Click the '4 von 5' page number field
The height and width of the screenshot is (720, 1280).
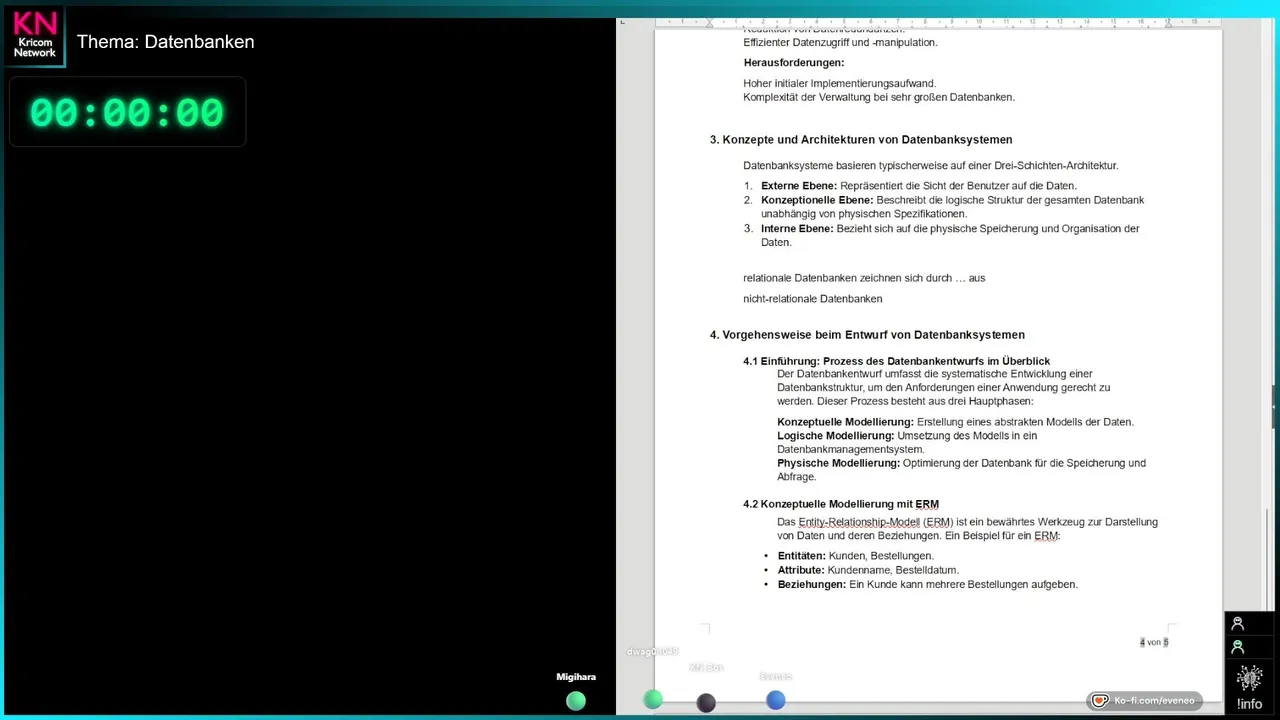coord(1154,642)
